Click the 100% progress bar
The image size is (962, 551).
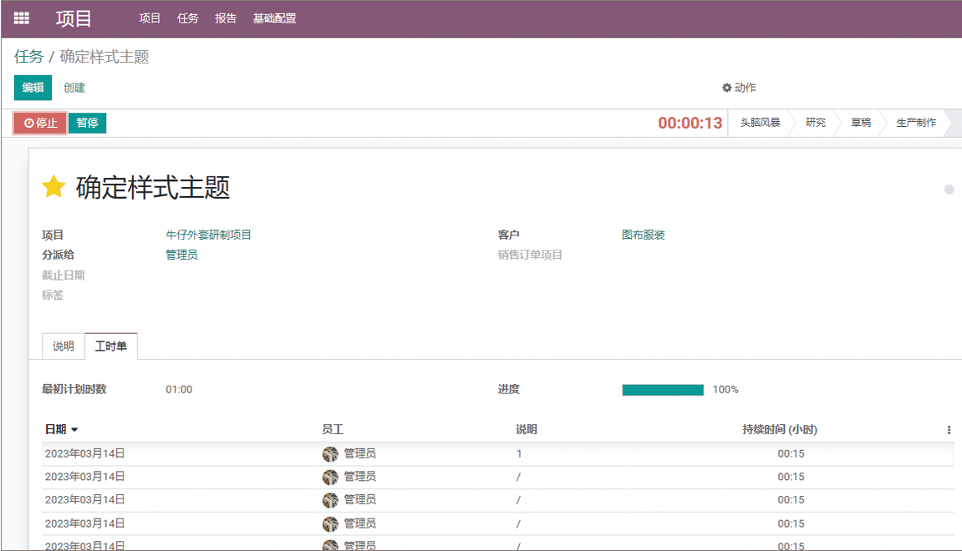tap(663, 390)
